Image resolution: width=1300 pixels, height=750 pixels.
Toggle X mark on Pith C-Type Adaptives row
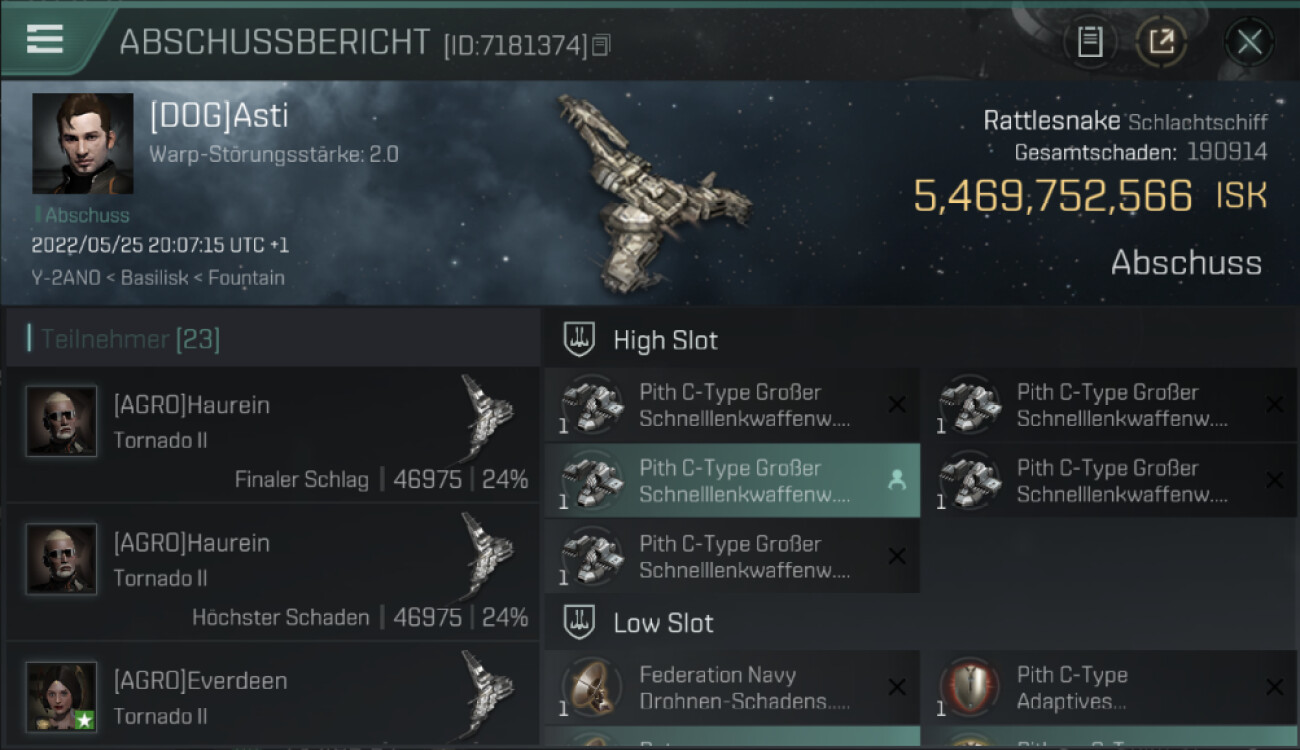1274,687
